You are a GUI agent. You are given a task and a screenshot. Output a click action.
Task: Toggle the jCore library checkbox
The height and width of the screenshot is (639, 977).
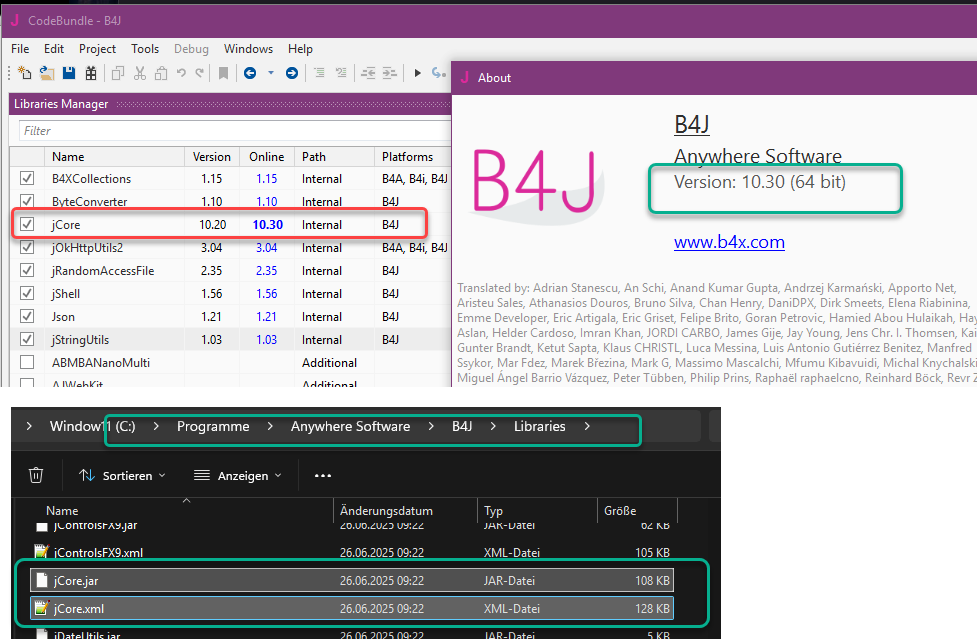[27, 224]
